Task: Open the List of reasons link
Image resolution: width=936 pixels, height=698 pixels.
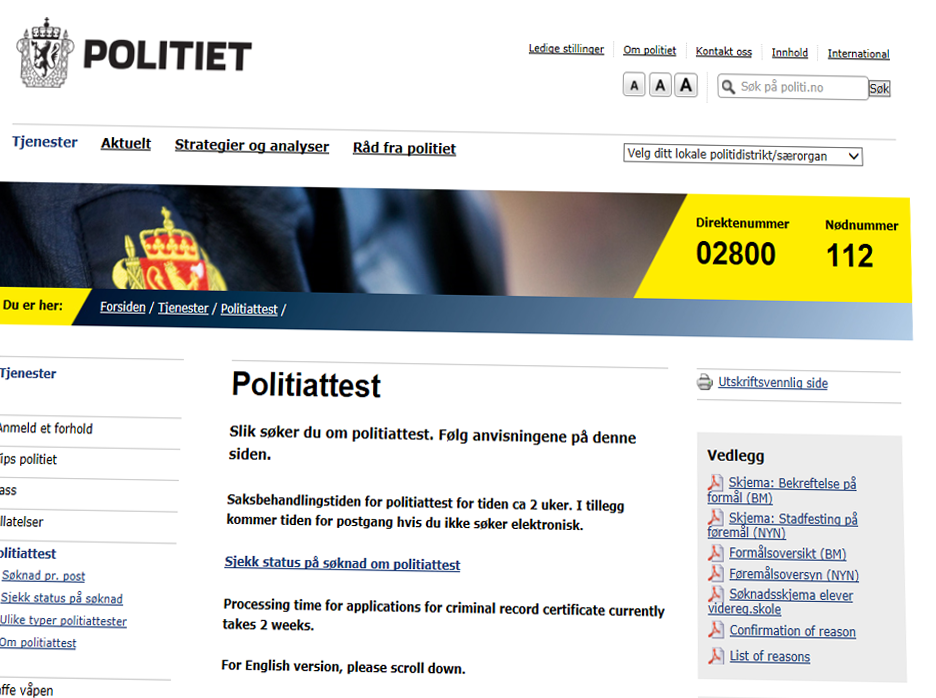Action: (770, 656)
